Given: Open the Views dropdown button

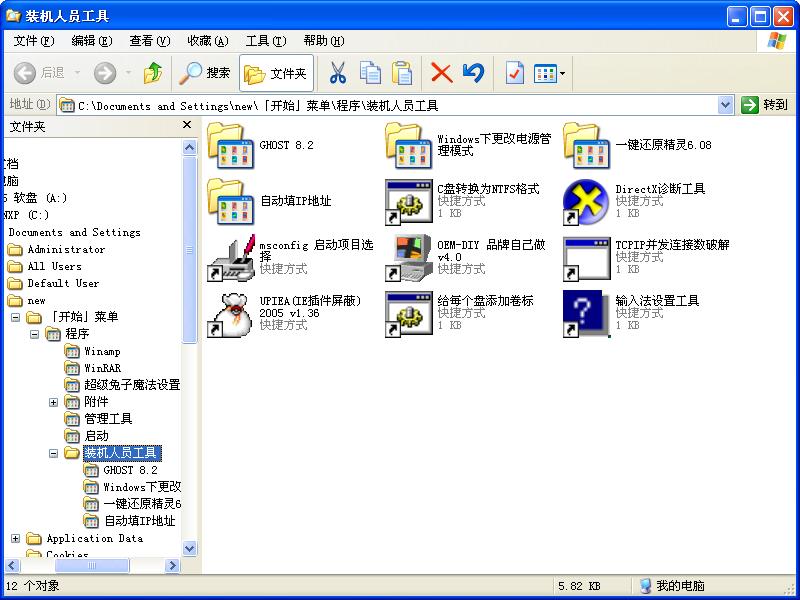Looking at the screenshot, I should [549, 73].
